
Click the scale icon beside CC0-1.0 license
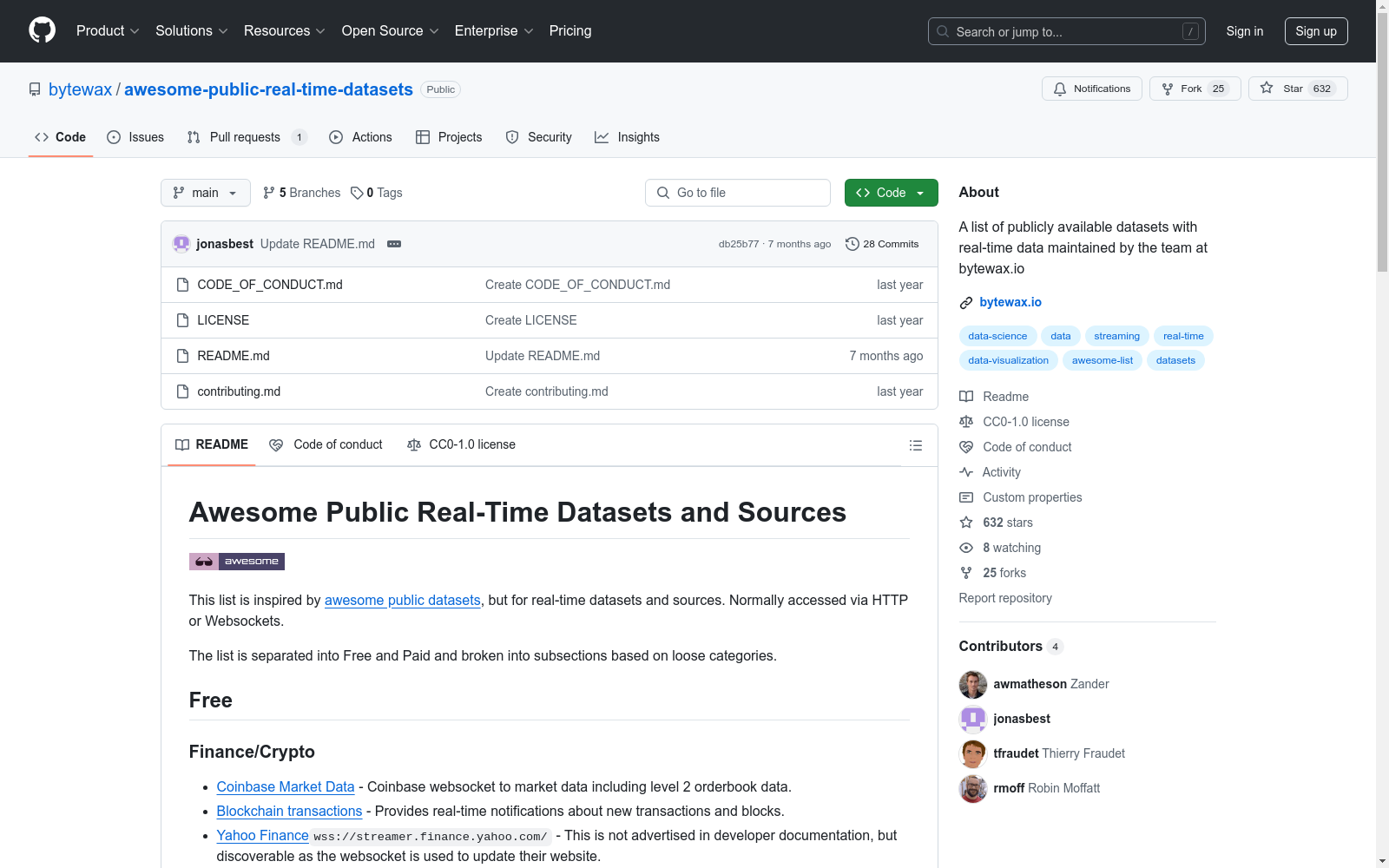(x=966, y=422)
